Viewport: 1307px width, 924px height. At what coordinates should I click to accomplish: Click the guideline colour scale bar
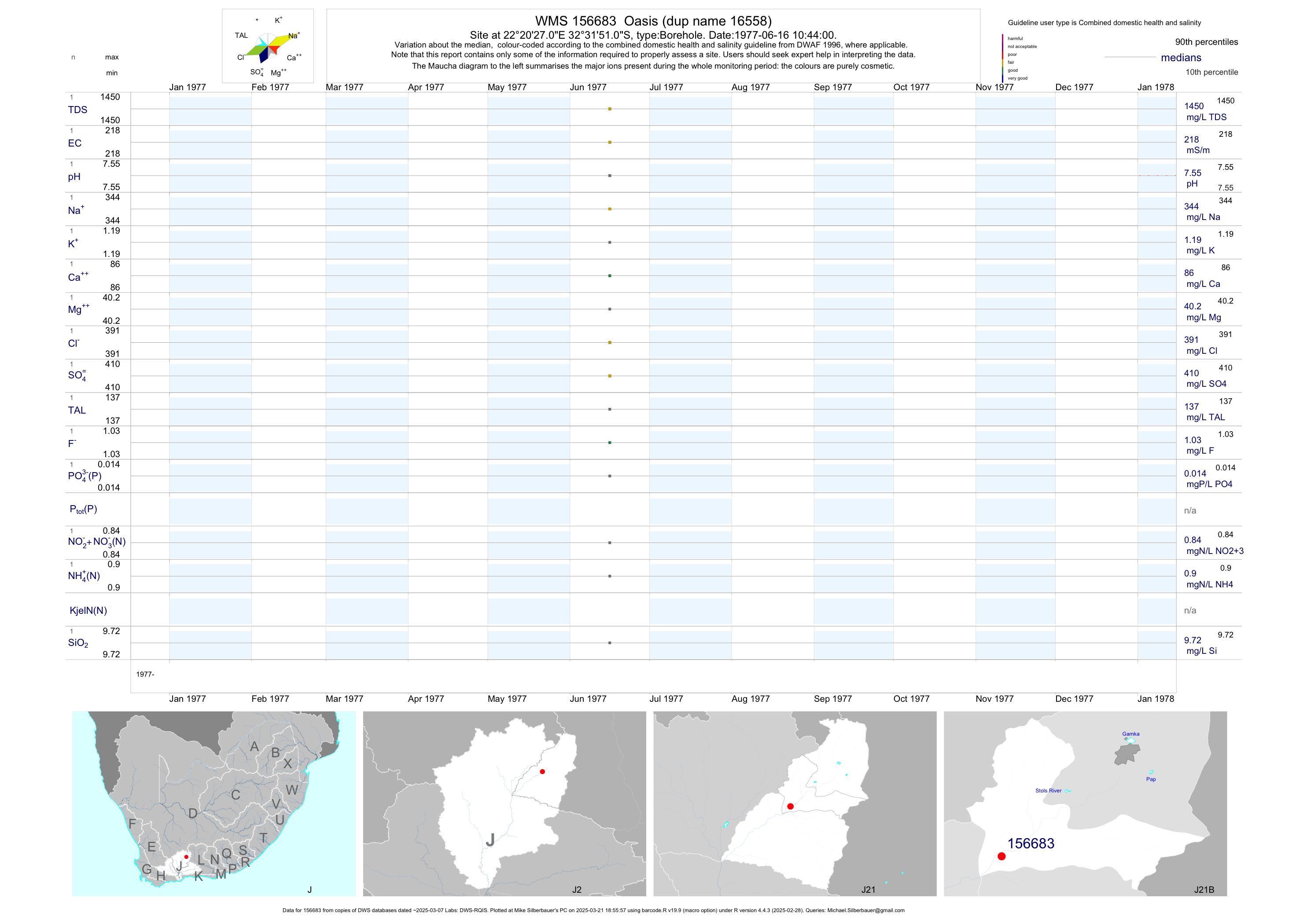(1002, 58)
